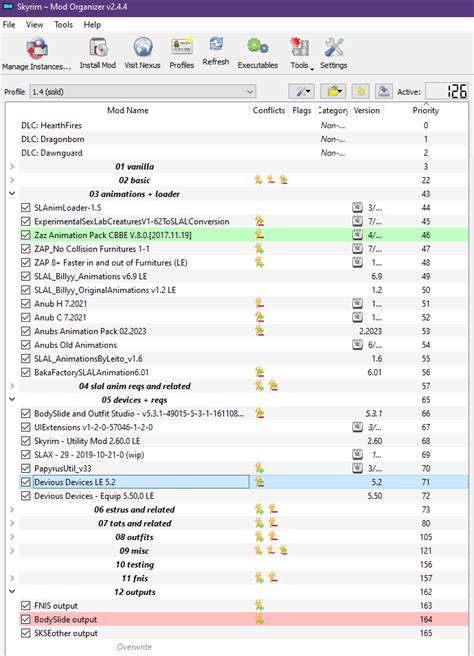
Task: Click notes icon on SLAnimLoader-1.5 row
Action: click(x=357, y=207)
